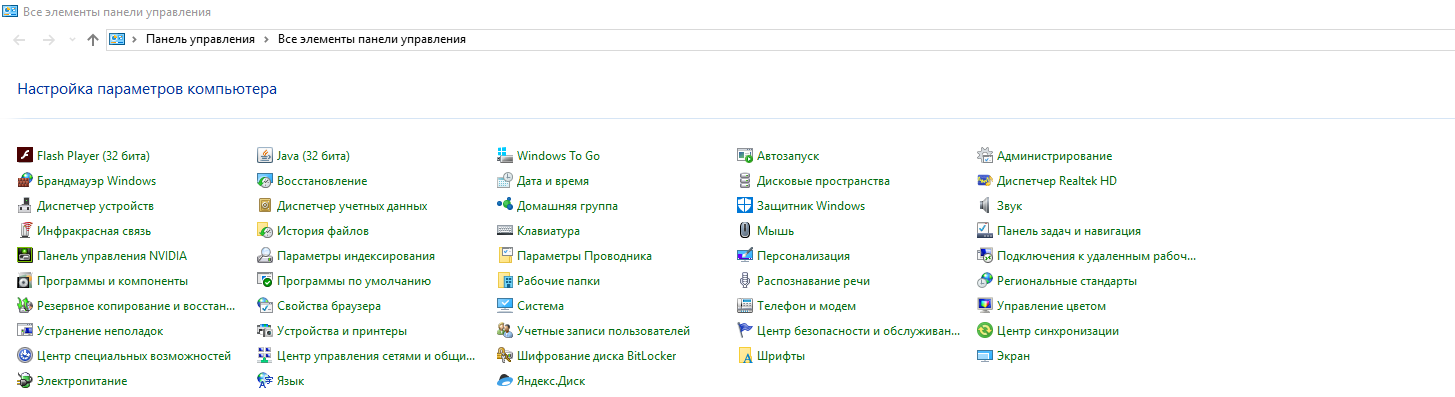
Task: Click the Экран display icon
Action: (985, 355)
